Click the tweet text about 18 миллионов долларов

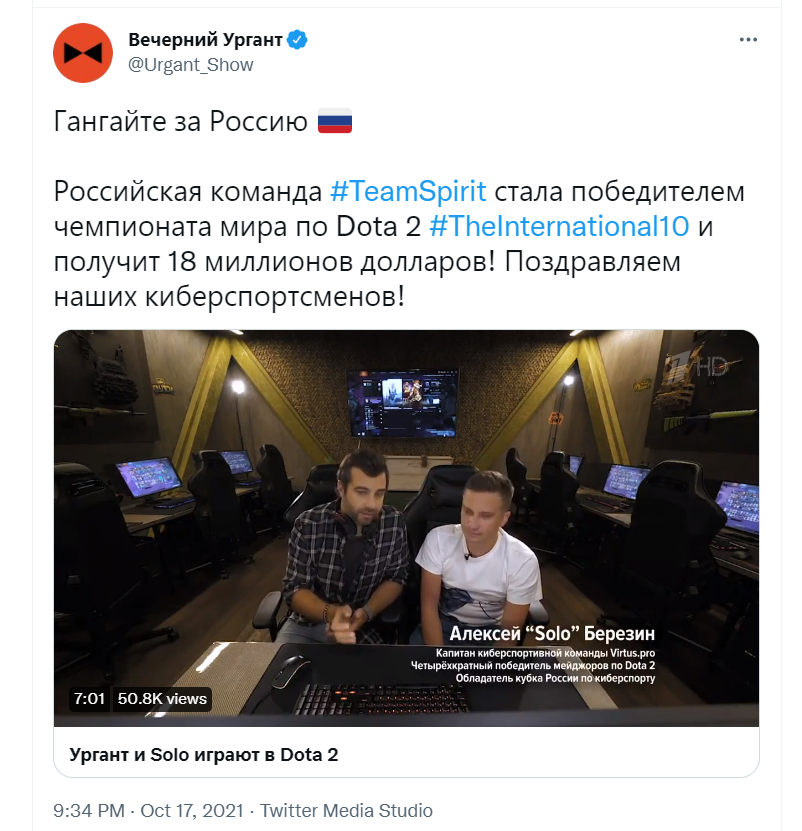point(366,261)
